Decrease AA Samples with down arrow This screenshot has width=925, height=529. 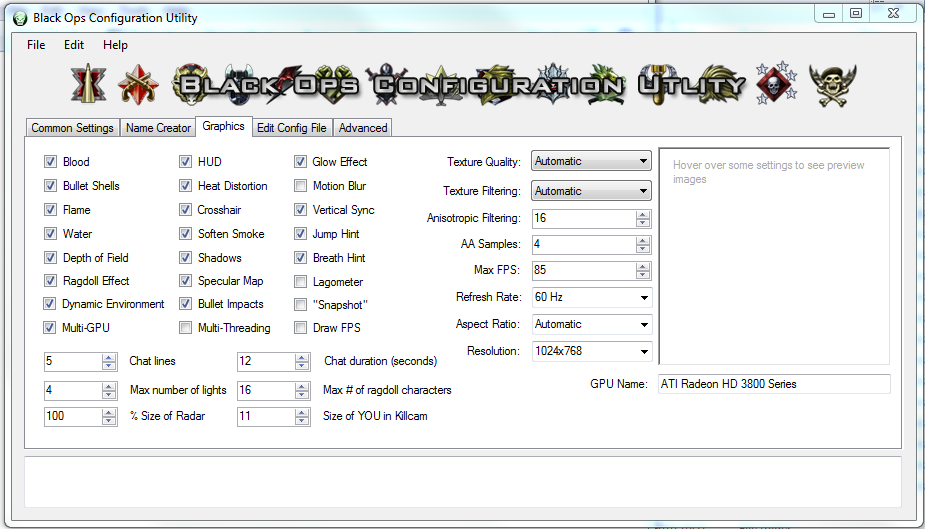643,248
